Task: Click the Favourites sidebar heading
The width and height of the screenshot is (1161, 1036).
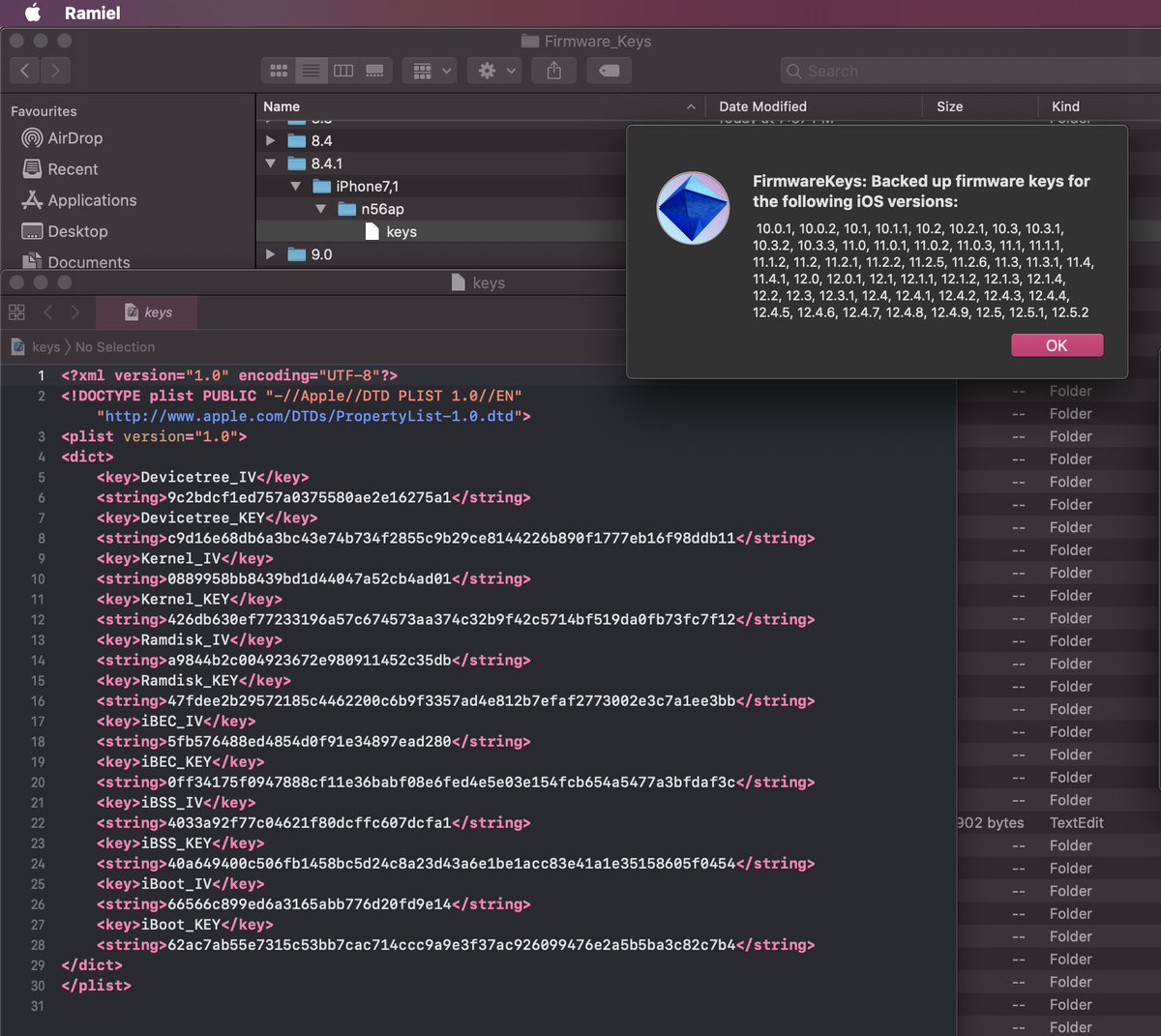Action: tap(44, 111)
